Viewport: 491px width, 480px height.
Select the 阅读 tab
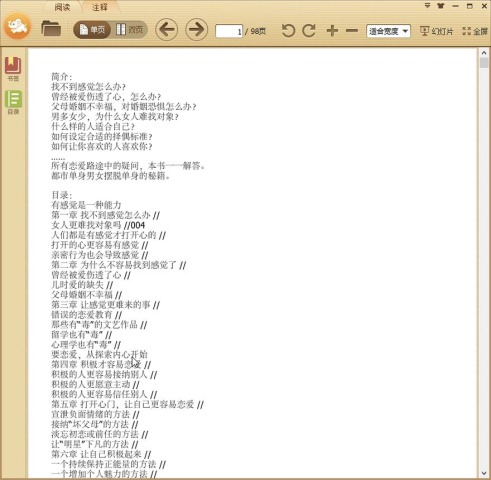(62, 7)
